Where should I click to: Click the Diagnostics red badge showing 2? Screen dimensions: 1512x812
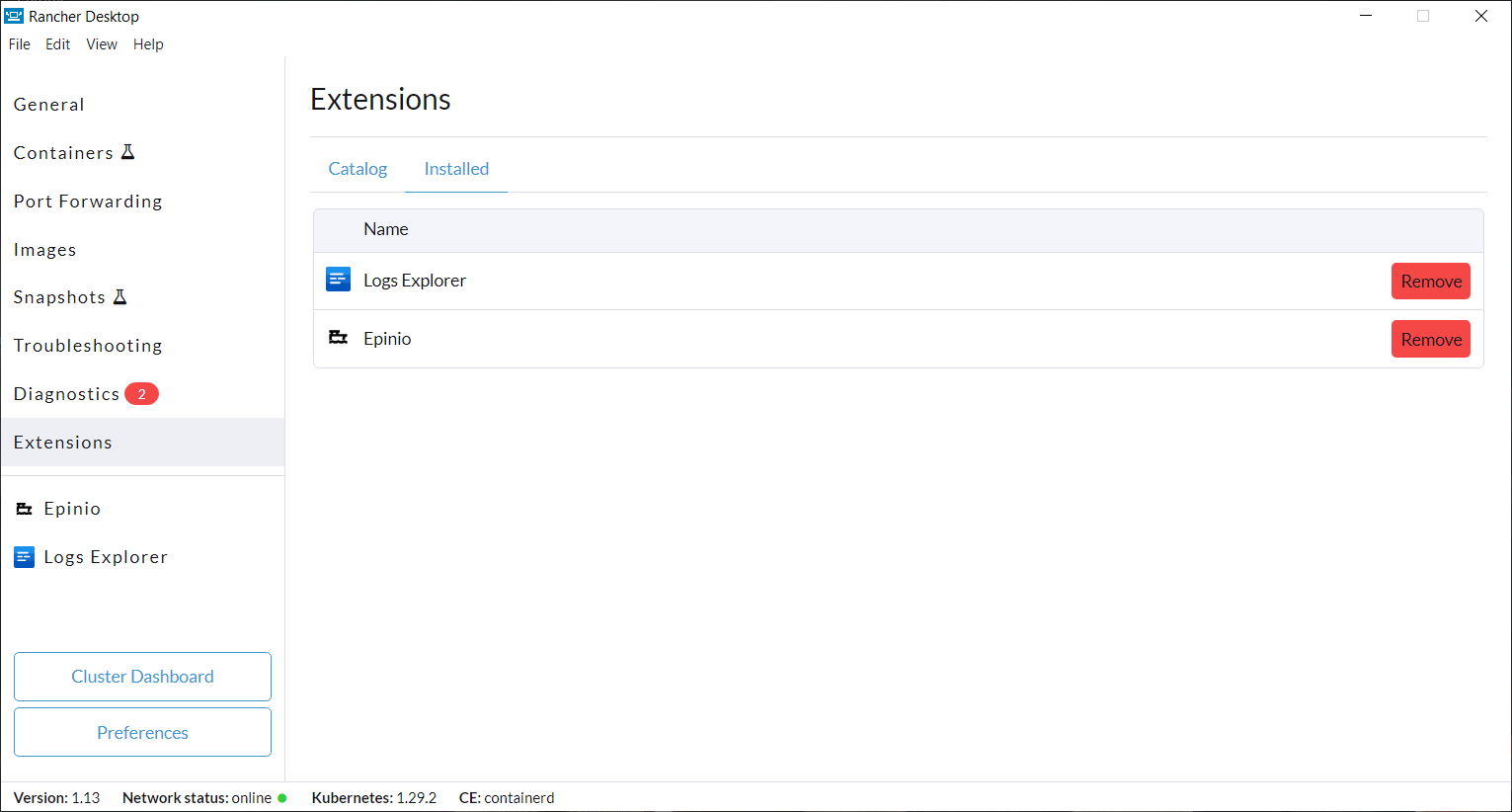click(x=141, y=394)
